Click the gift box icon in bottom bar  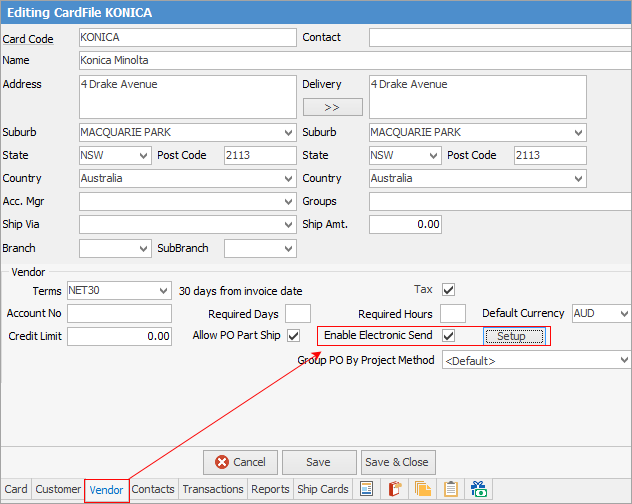pyautogui.click(x=479, y=489)
